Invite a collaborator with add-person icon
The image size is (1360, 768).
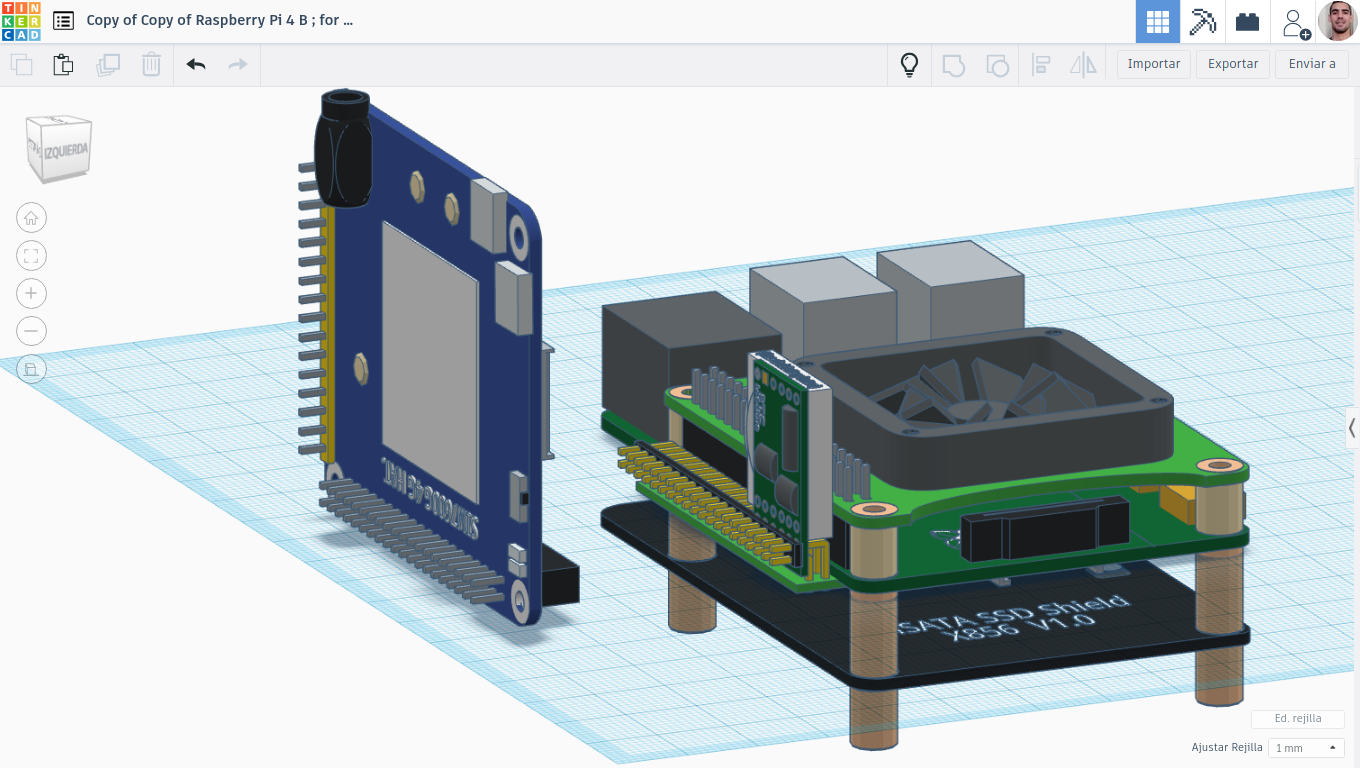pos(1295,22)
